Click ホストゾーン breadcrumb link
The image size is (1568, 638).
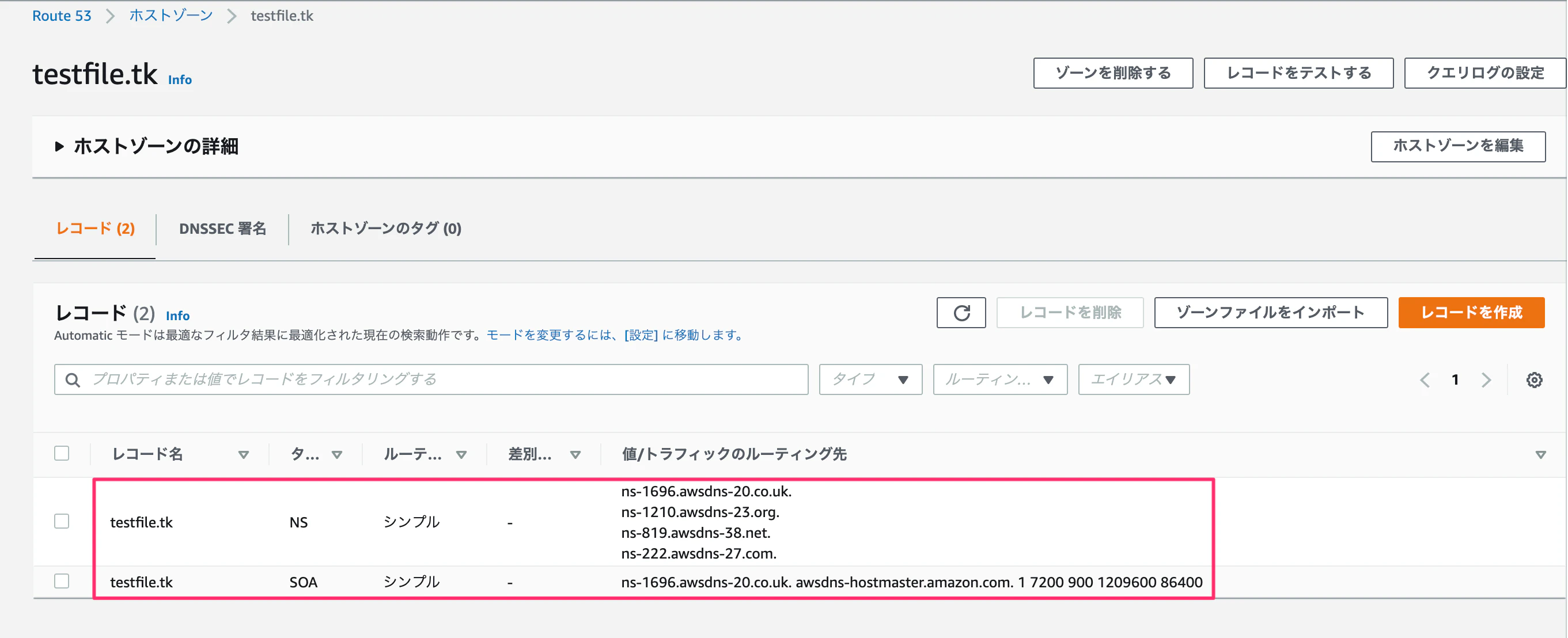pyautogui.click(x=171, y=16)
